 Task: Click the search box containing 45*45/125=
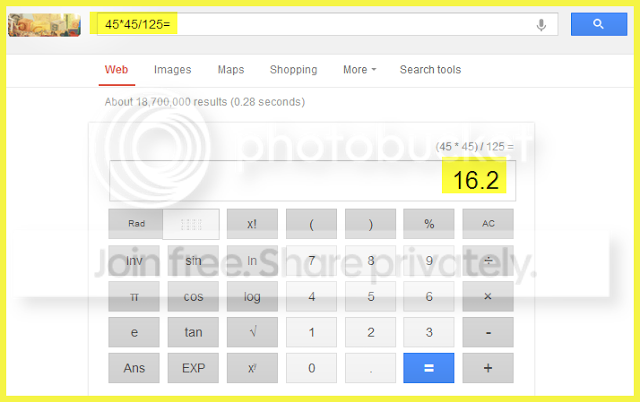(327, 24)
